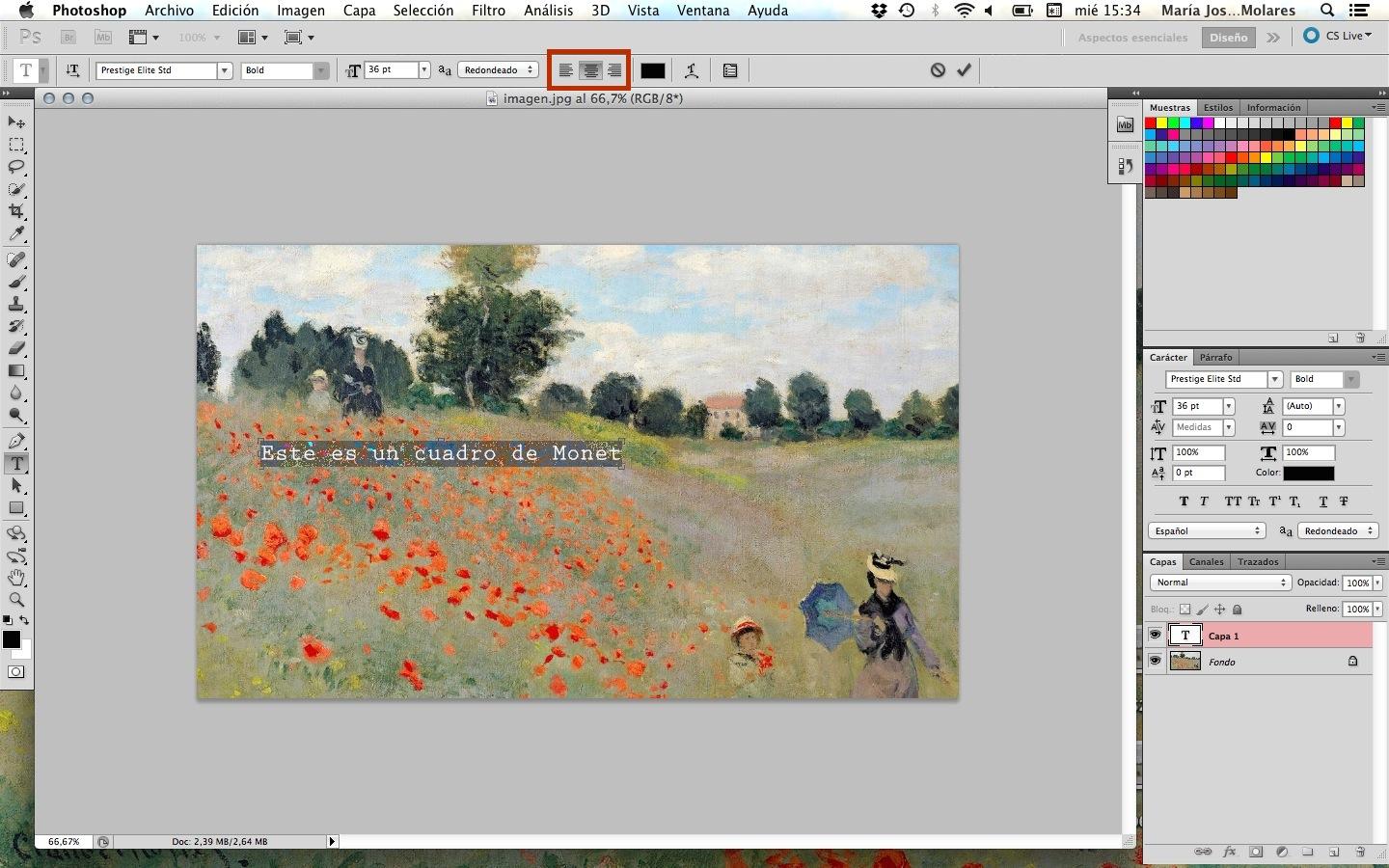Toggle underline style in the Carácter panel
This screenshot has height=868, width=1389.
click(1323, 502)
